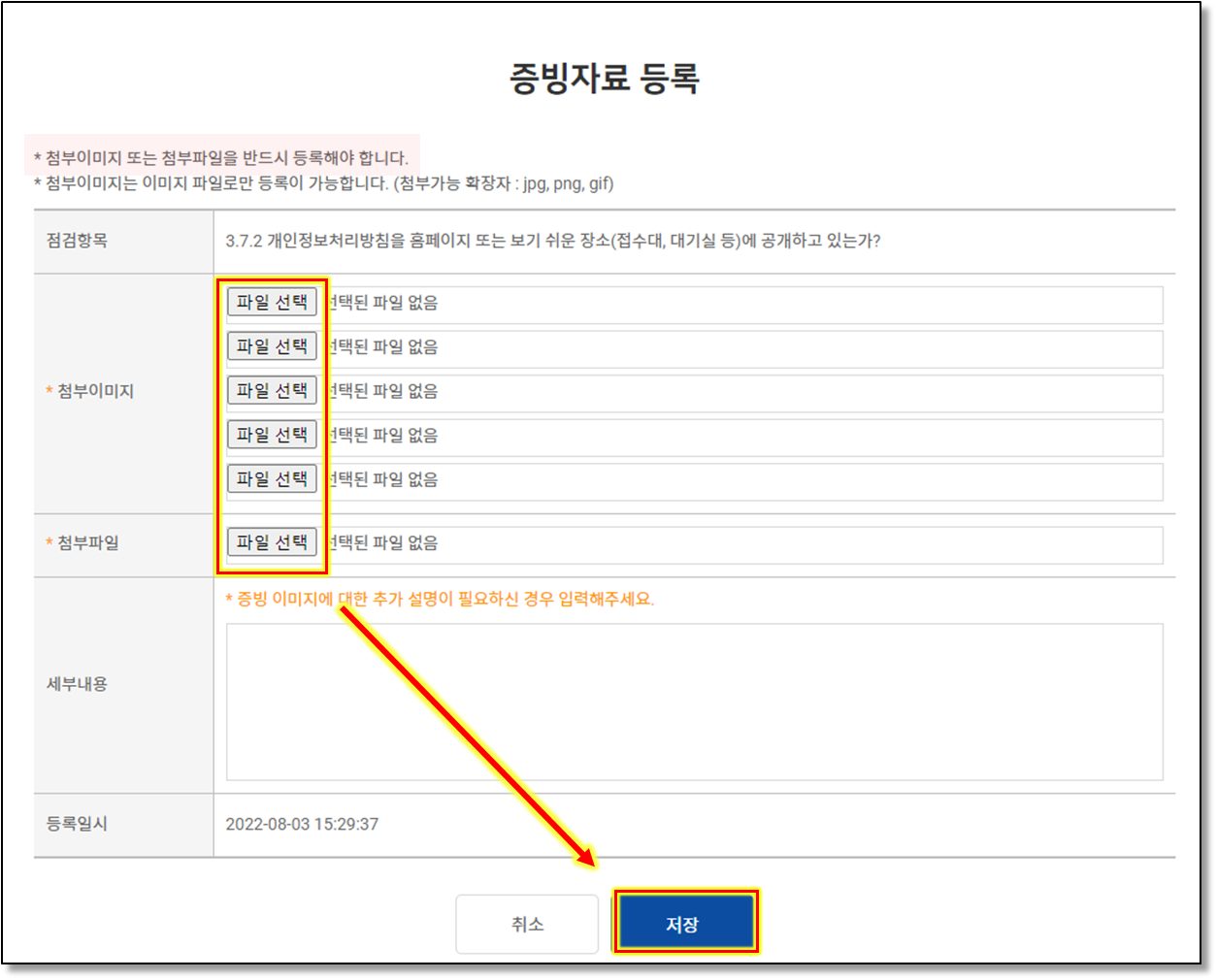Click the fourth 첨부이미지 file status text
The image size is (1217, 980).
tap(383, 436)
